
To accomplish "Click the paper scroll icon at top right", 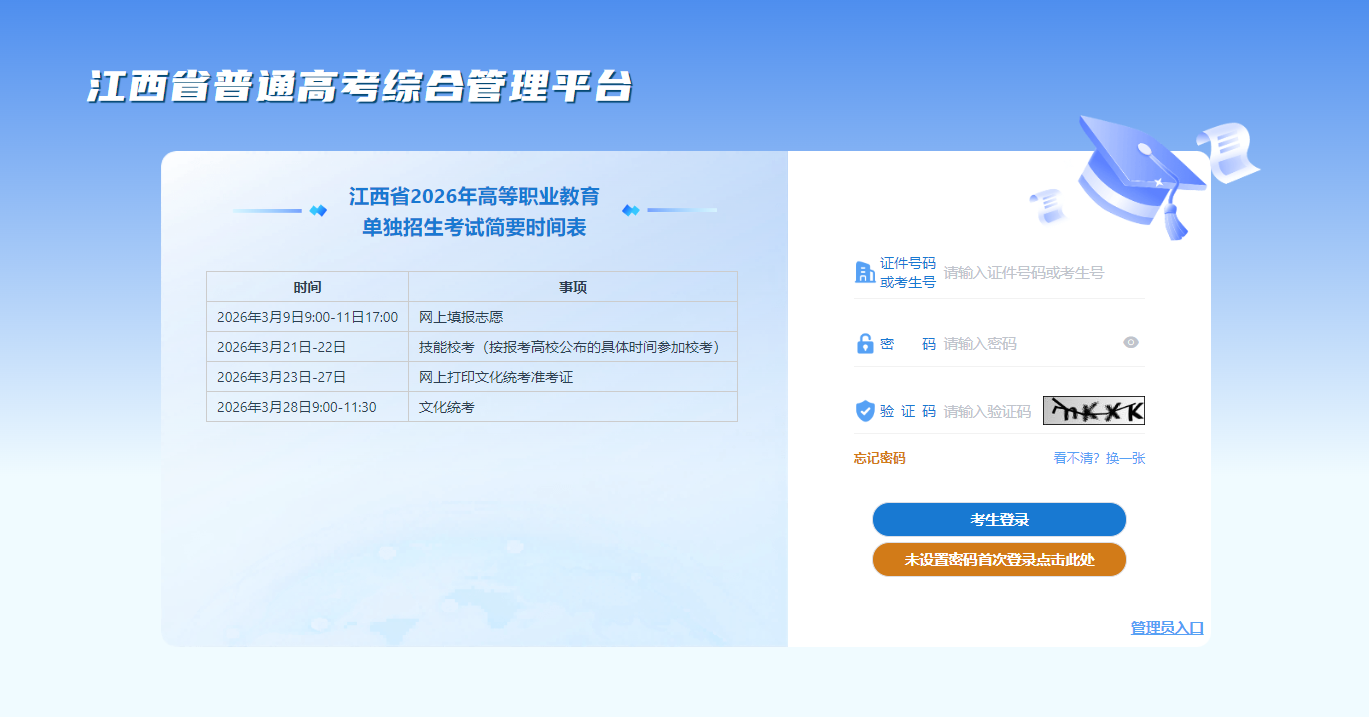I will (x=1236, y=152).
